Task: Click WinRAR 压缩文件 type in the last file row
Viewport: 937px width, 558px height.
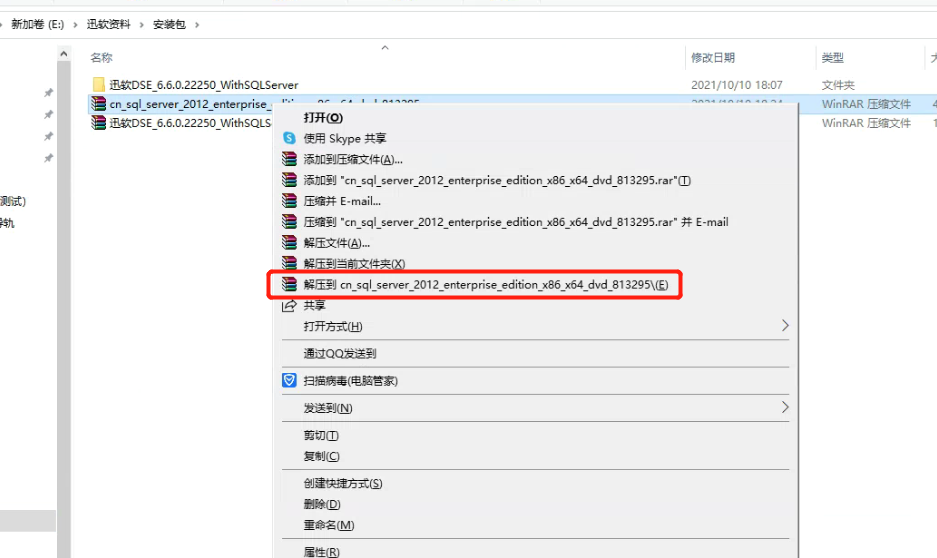Action: [x=866, y=123]
